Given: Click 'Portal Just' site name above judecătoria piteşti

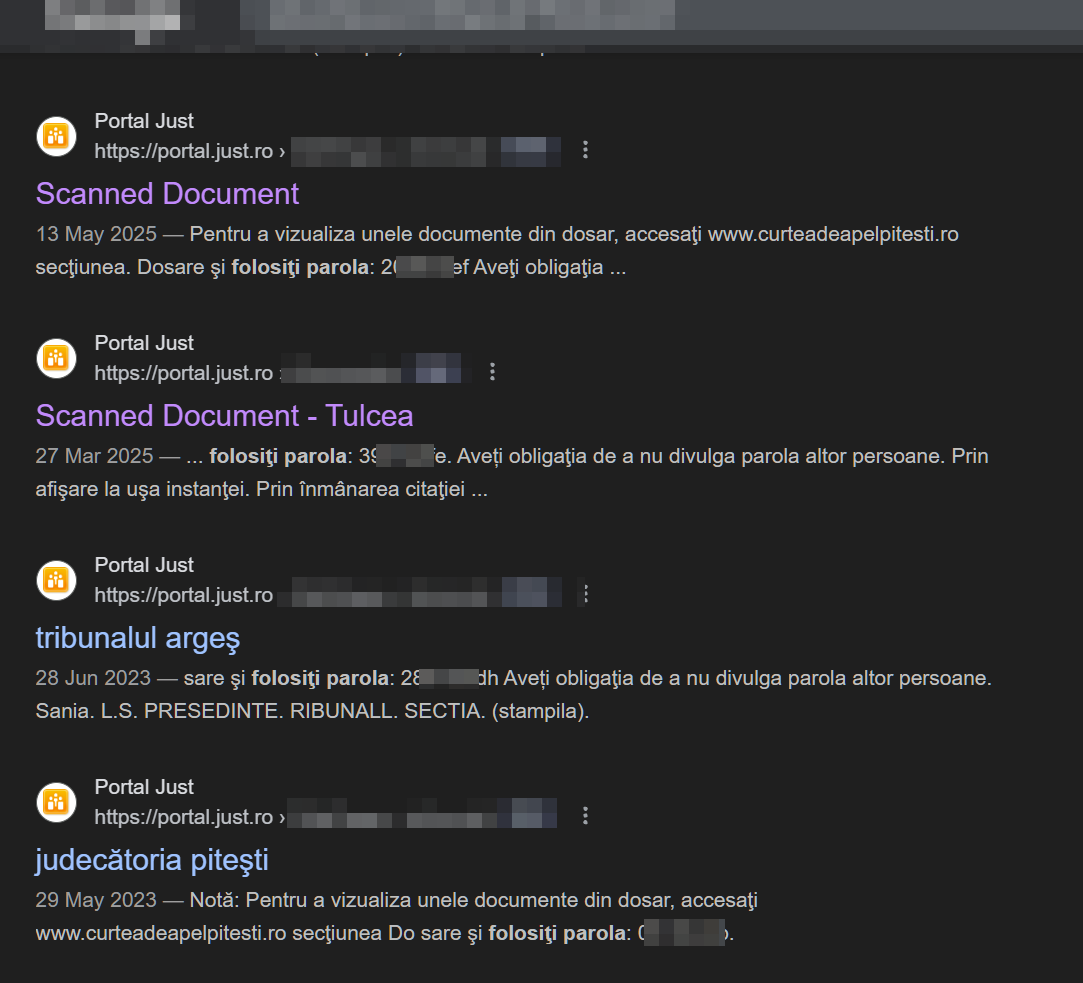Looking at the screenshot, I should (144, 787).
